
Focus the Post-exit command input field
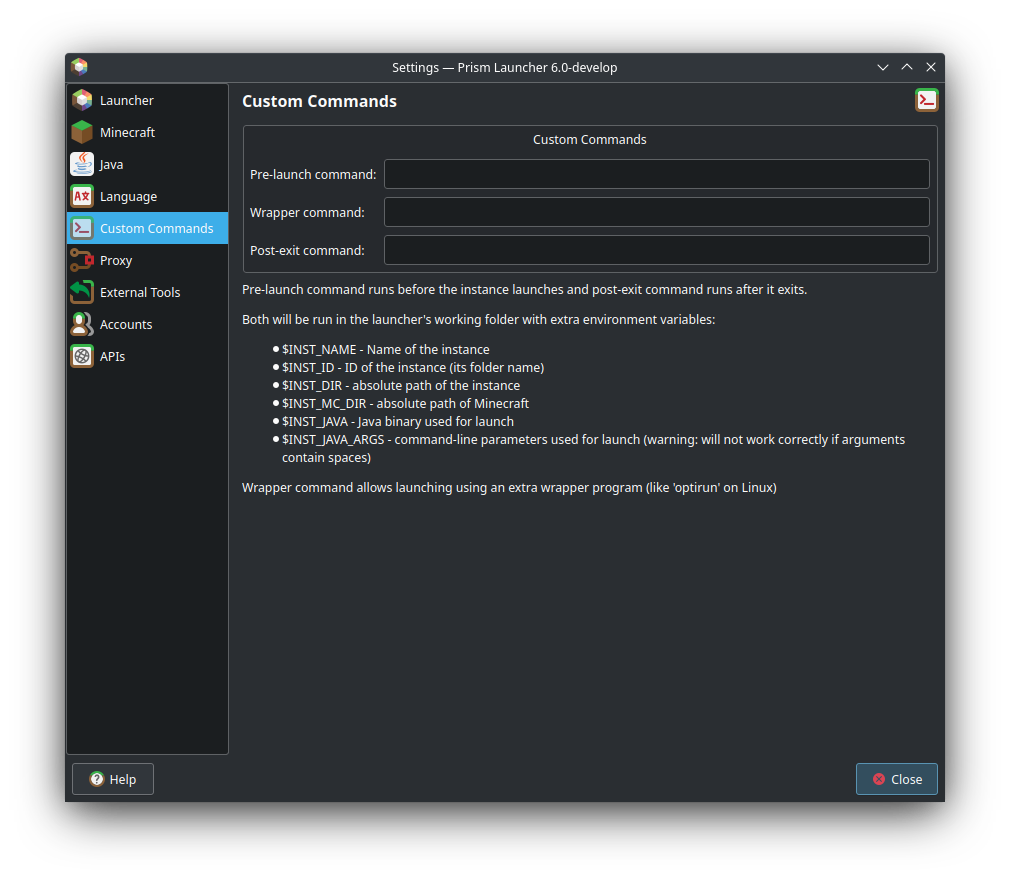pyautogui.click(x=656, y=250)
